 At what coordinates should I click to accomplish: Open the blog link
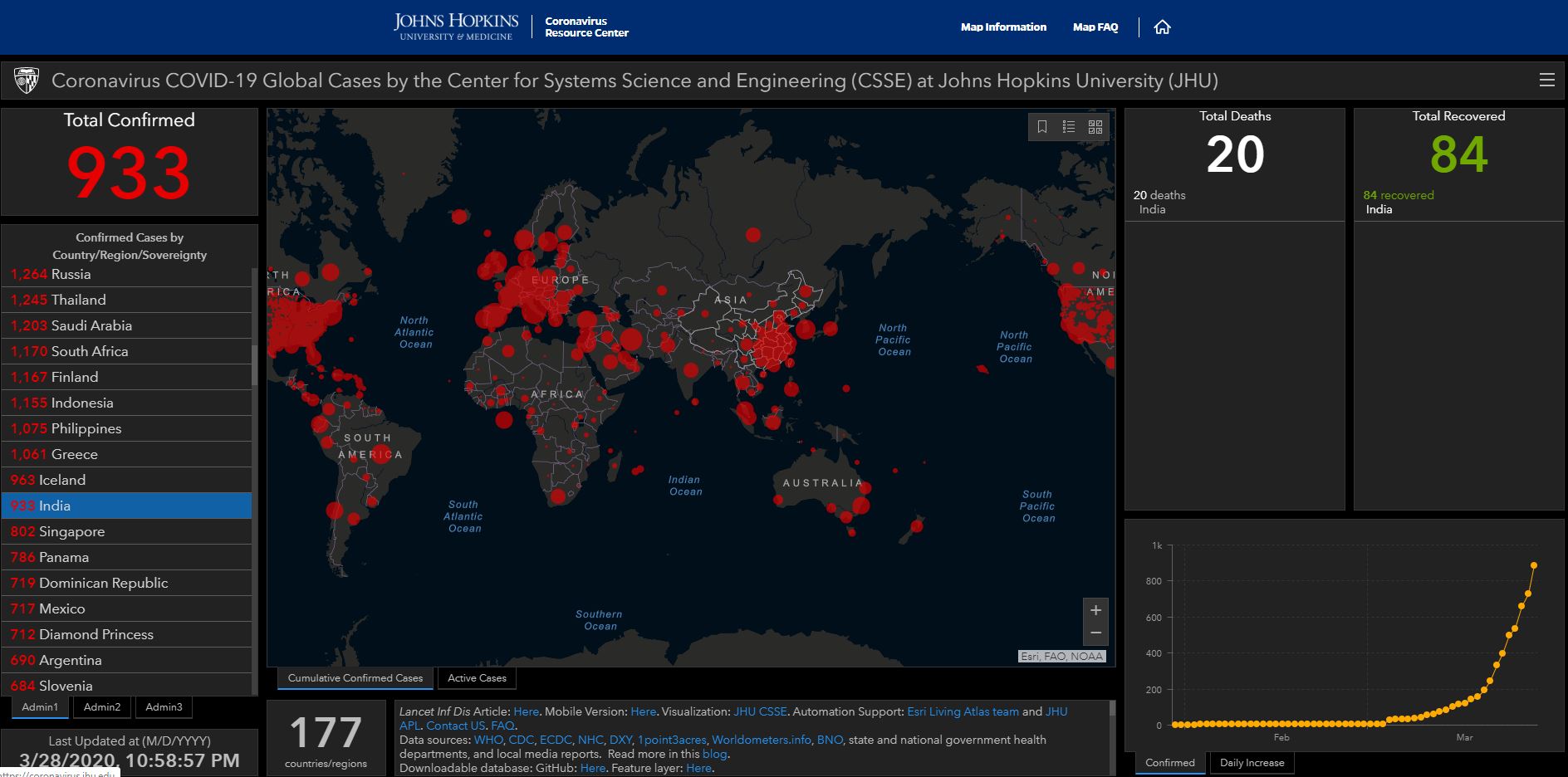click(x=714, y=754)
